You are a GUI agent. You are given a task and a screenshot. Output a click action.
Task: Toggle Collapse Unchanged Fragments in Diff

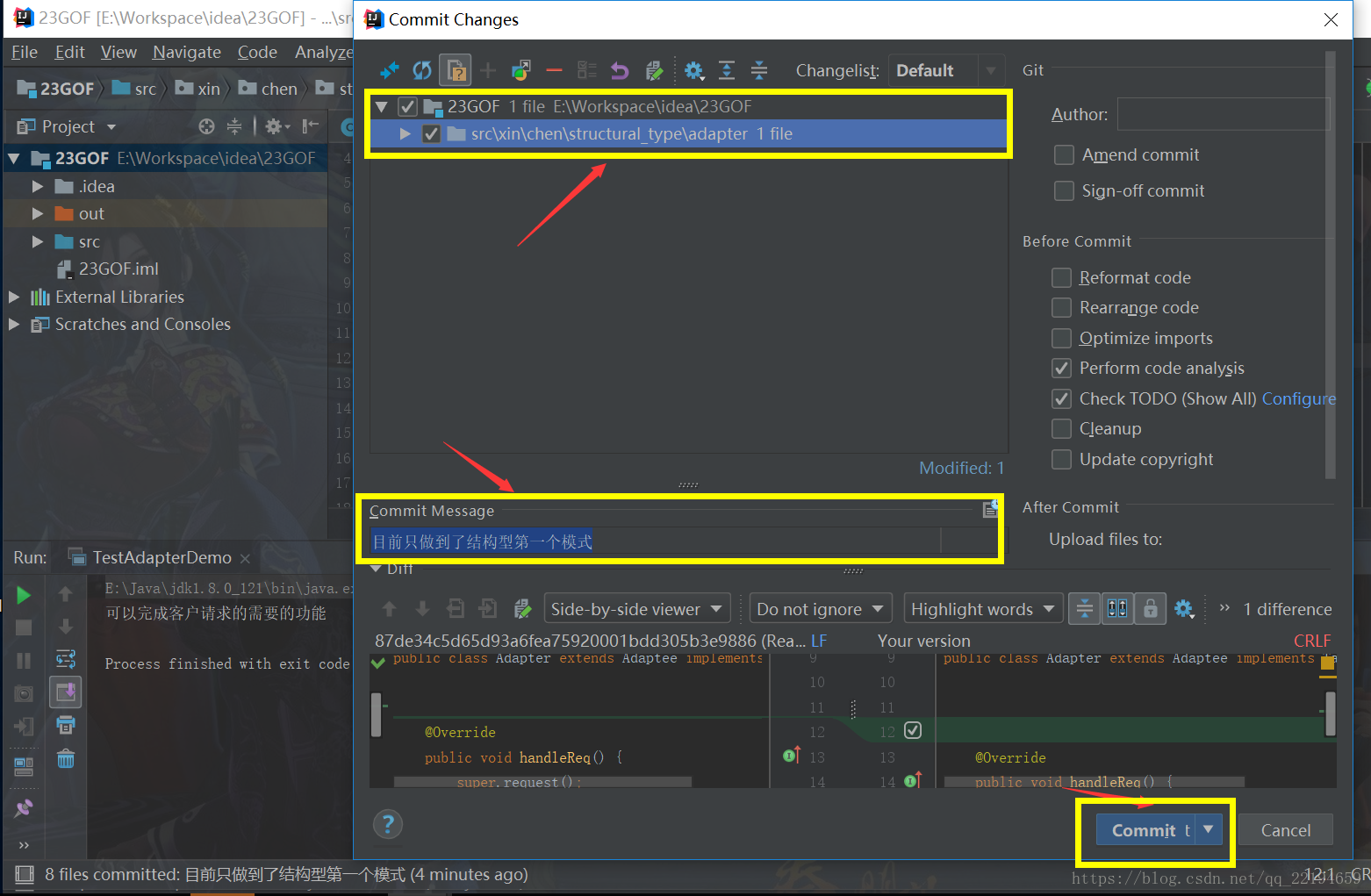[x=1085, y=608]
